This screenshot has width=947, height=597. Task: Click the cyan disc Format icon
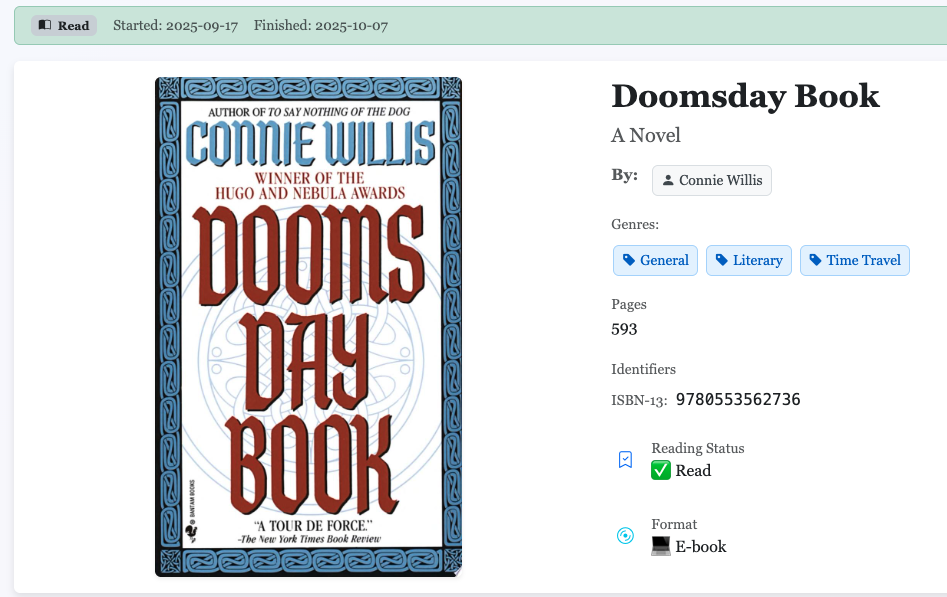pos(626,535)
